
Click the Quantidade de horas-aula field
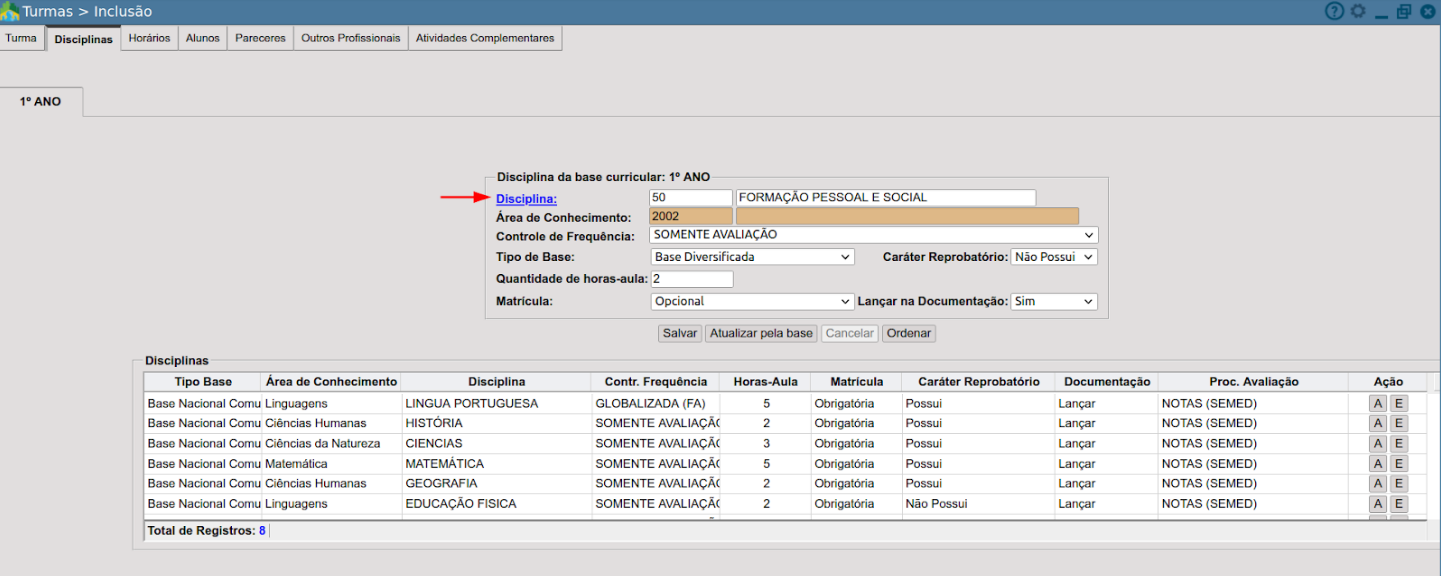tap(691, 279)
